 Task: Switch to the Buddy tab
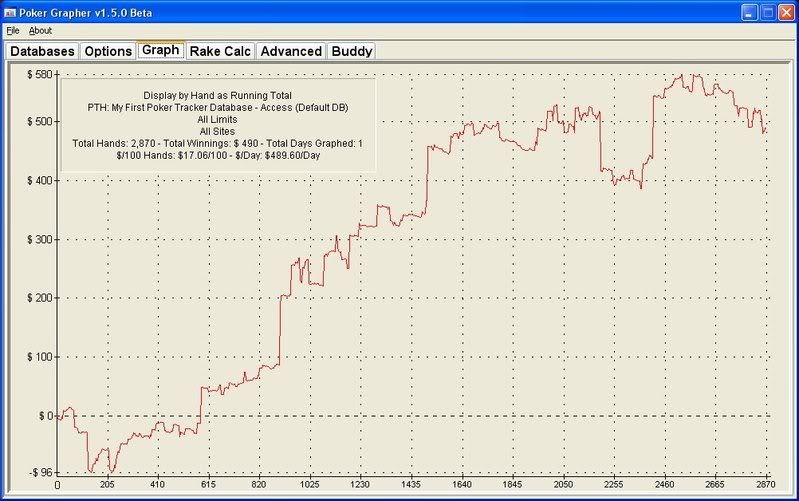click(x=351, y=51)
